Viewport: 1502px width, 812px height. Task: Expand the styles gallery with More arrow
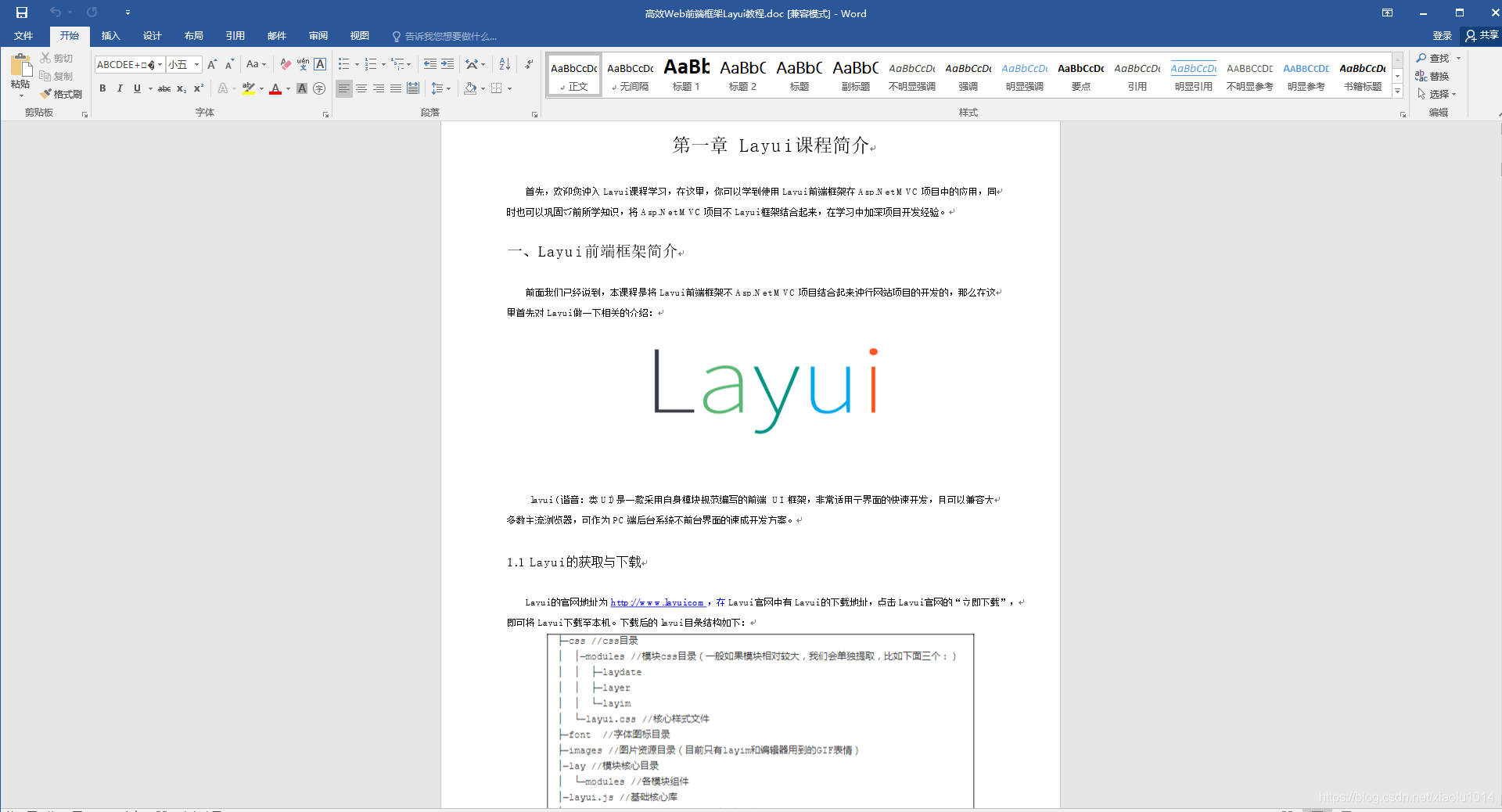[1398, 92]
